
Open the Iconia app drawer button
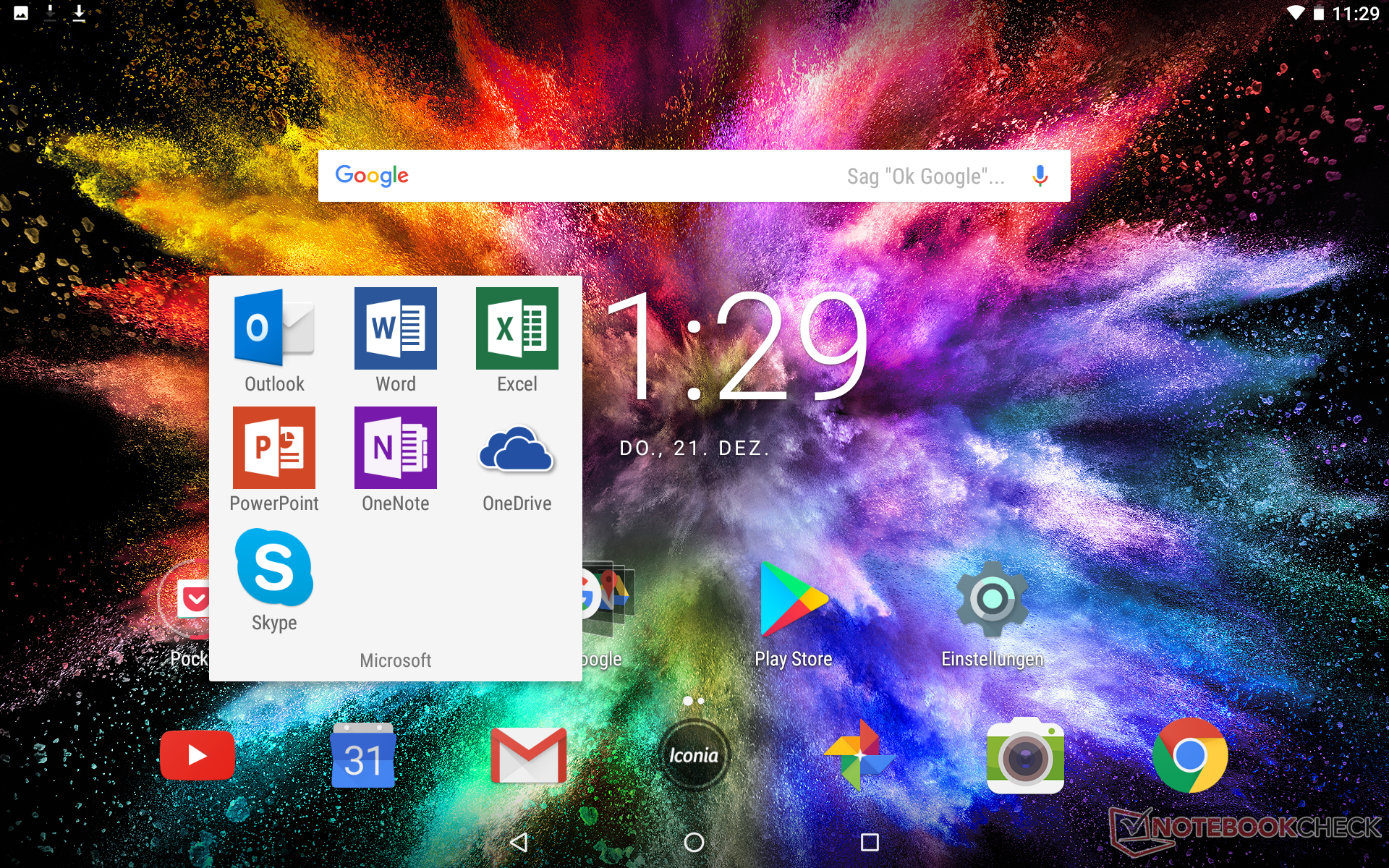click(694, 756)
